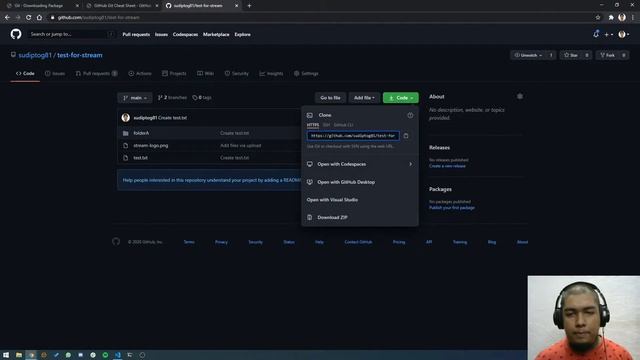
Task: Select the HTTPS clone tab
Action: (313, 125)
